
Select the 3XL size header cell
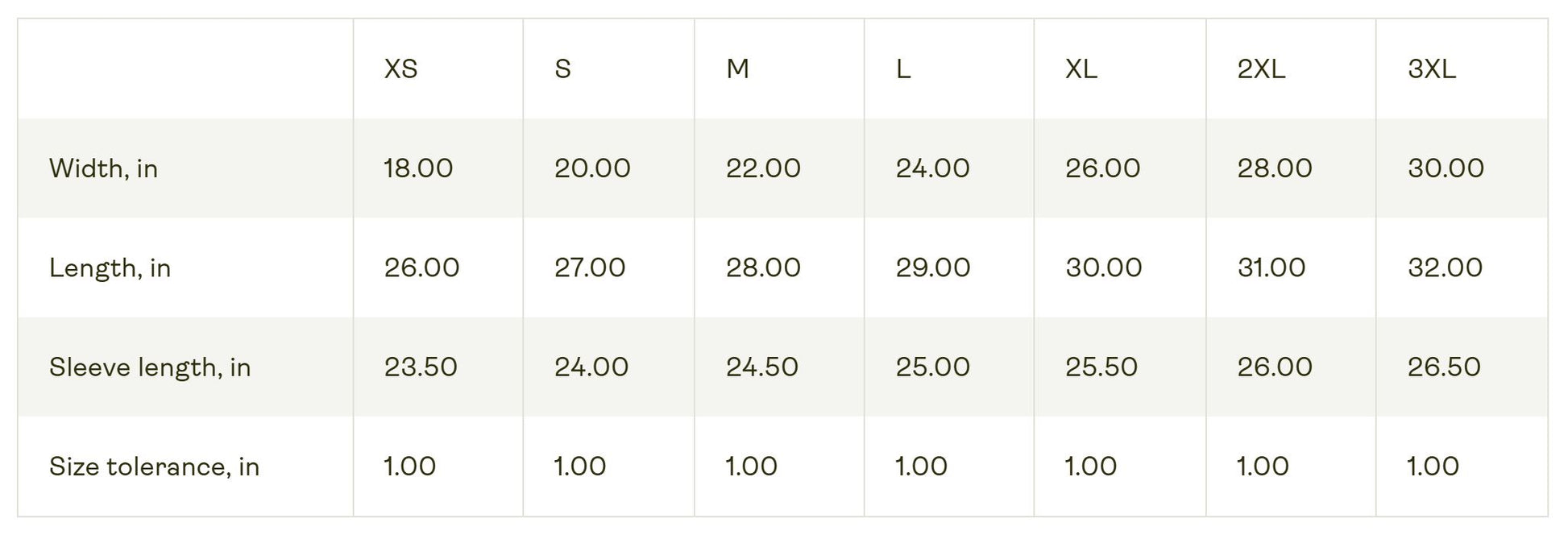click(x=1431, y=69)
